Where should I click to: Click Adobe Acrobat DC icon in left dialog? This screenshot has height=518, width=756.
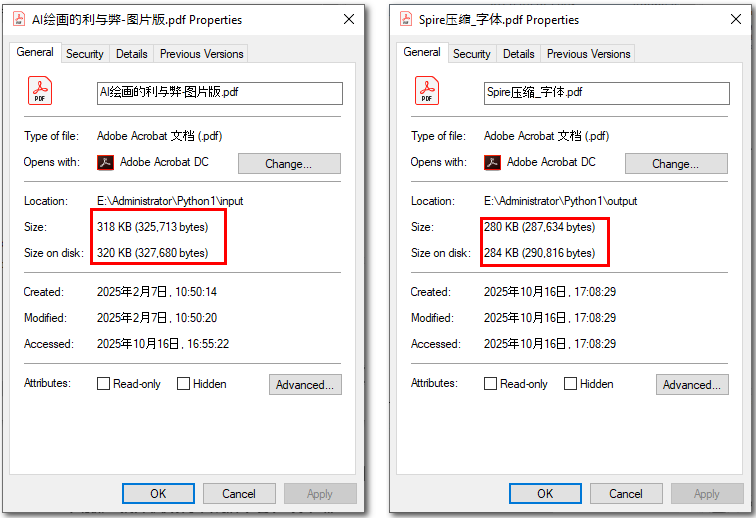tap(105, 162)
